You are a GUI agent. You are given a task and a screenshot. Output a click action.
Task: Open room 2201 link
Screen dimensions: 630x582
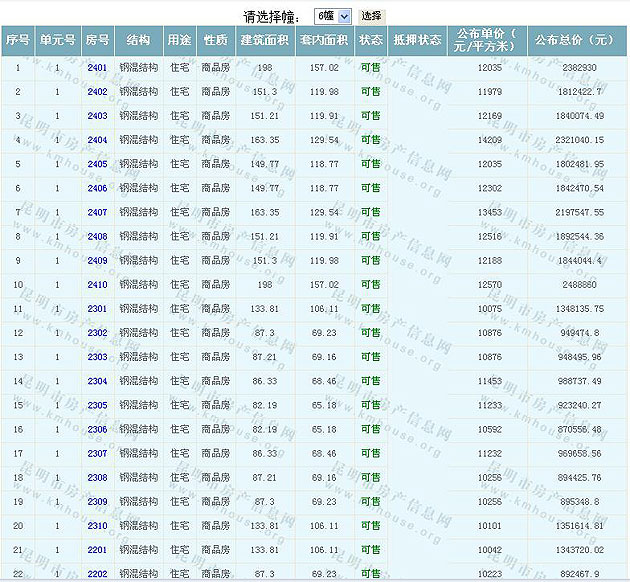(97, 550)
